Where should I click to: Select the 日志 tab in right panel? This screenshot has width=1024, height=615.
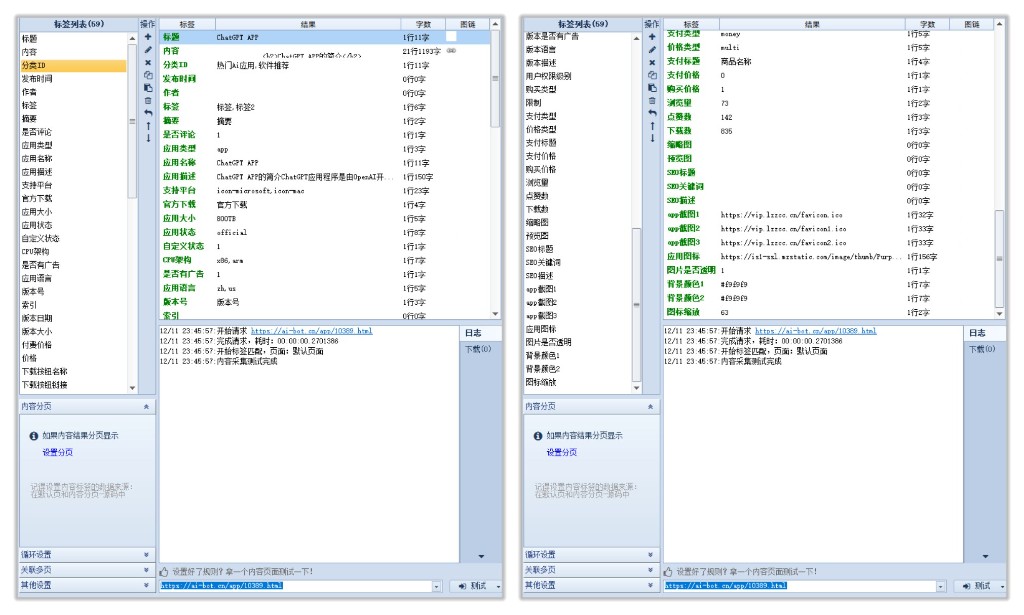point(976,333)
